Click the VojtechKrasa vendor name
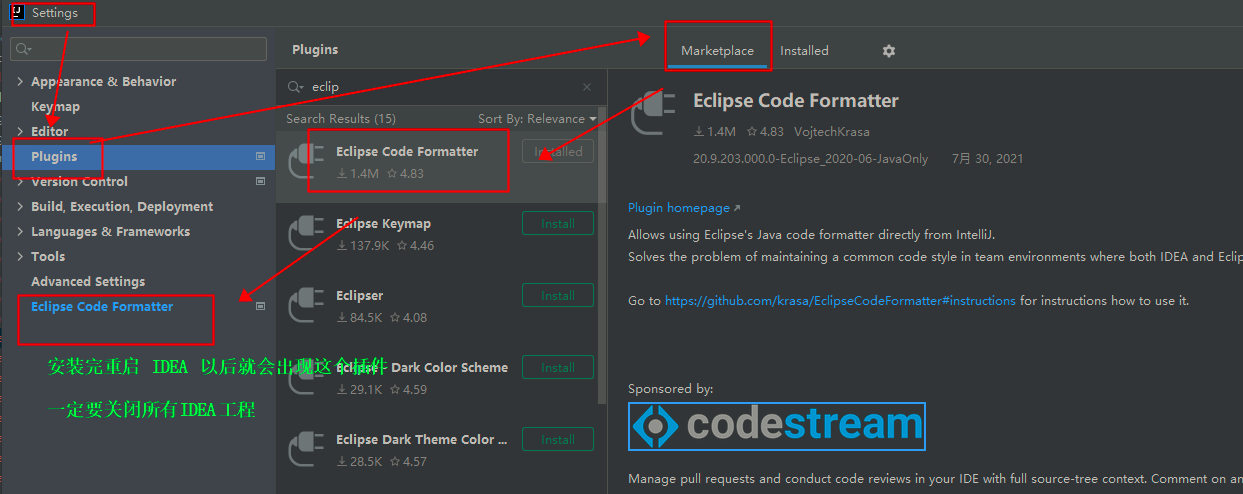The height and width of the screenshot is (494, 1243). pyautogui.click(x=832, y=131)
